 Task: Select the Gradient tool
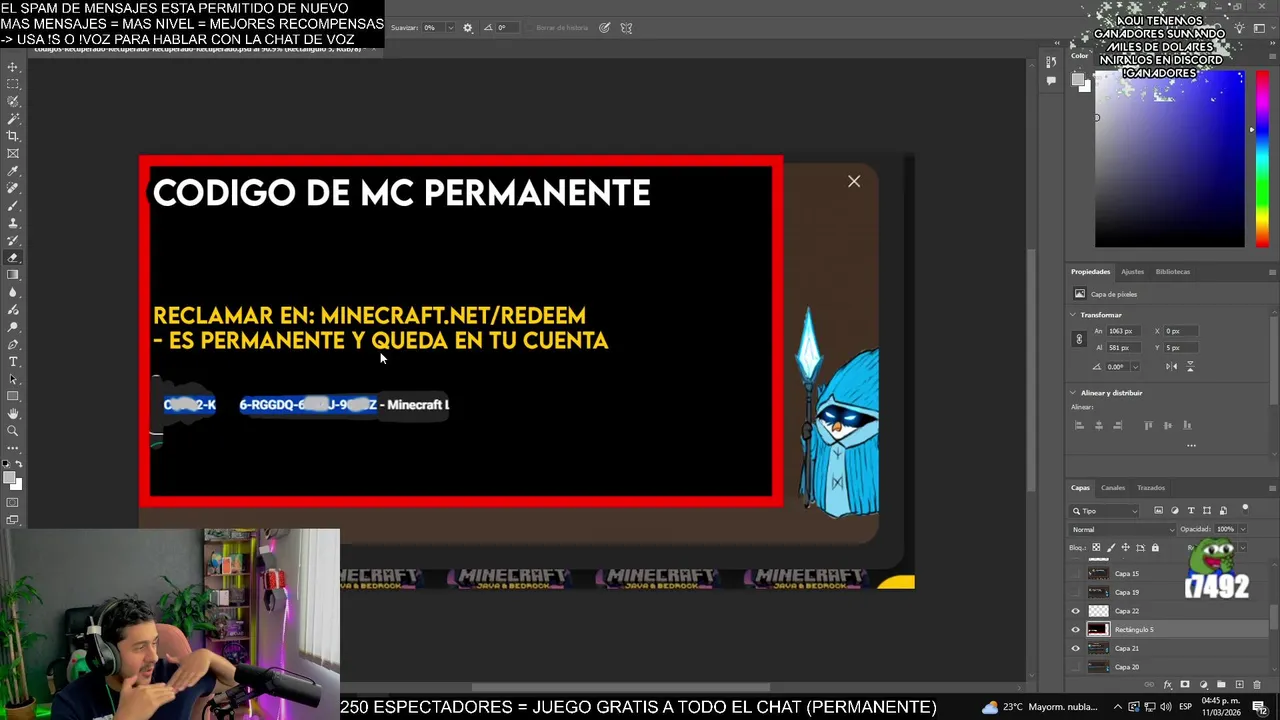pyautogui.click(x=13, y=275)
